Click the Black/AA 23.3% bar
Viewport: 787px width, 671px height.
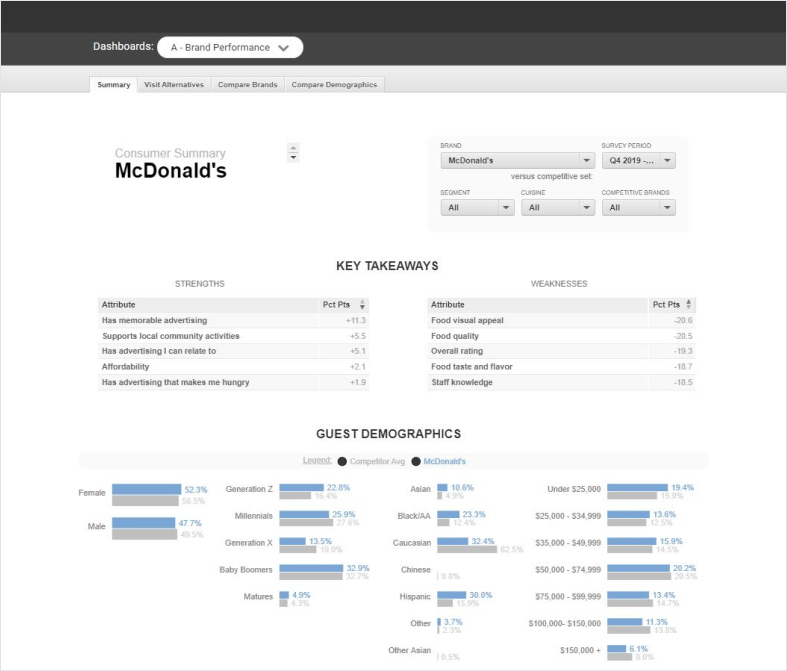tap(448, 514)
